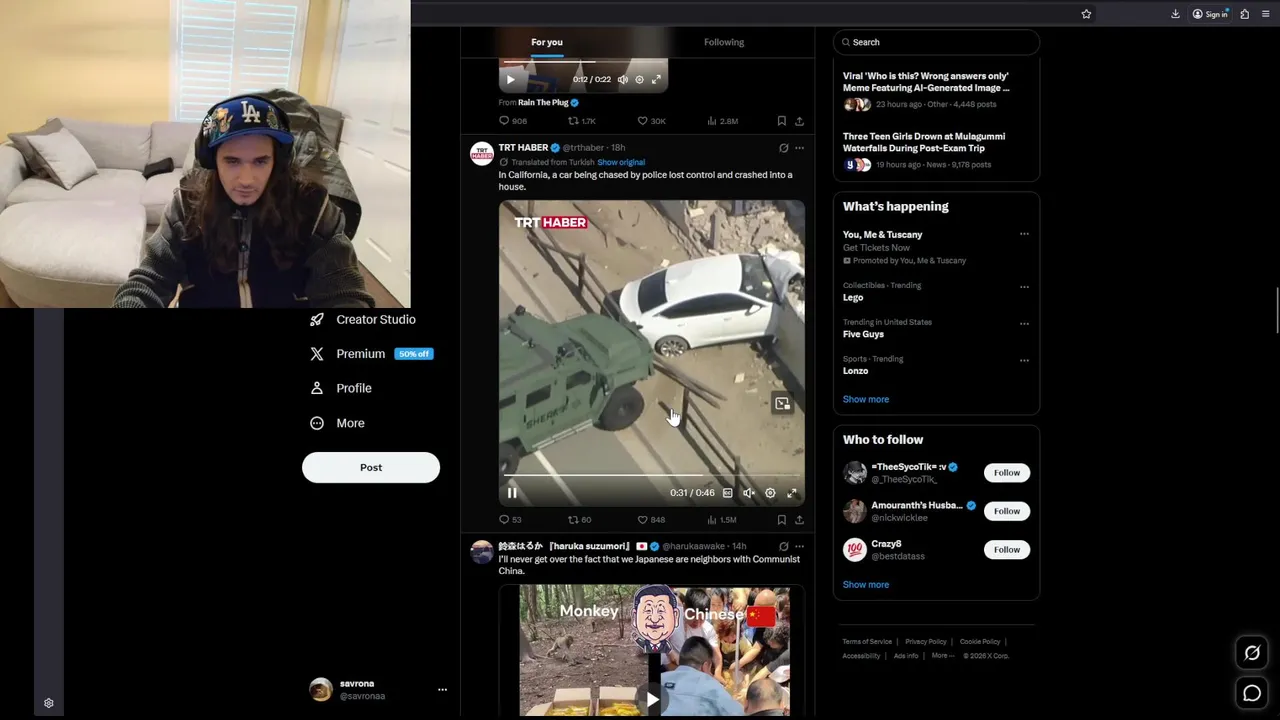1280x720 pixels.
Task: Open the Three Teen Girls Drown news story
Action: click(936, 150)
